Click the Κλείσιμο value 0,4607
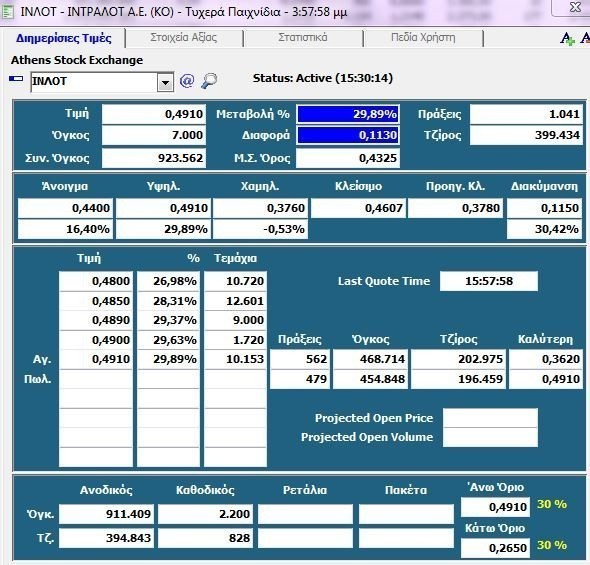Screen dimensions: 590x565 pyautogui.click(x=359, y=208)
